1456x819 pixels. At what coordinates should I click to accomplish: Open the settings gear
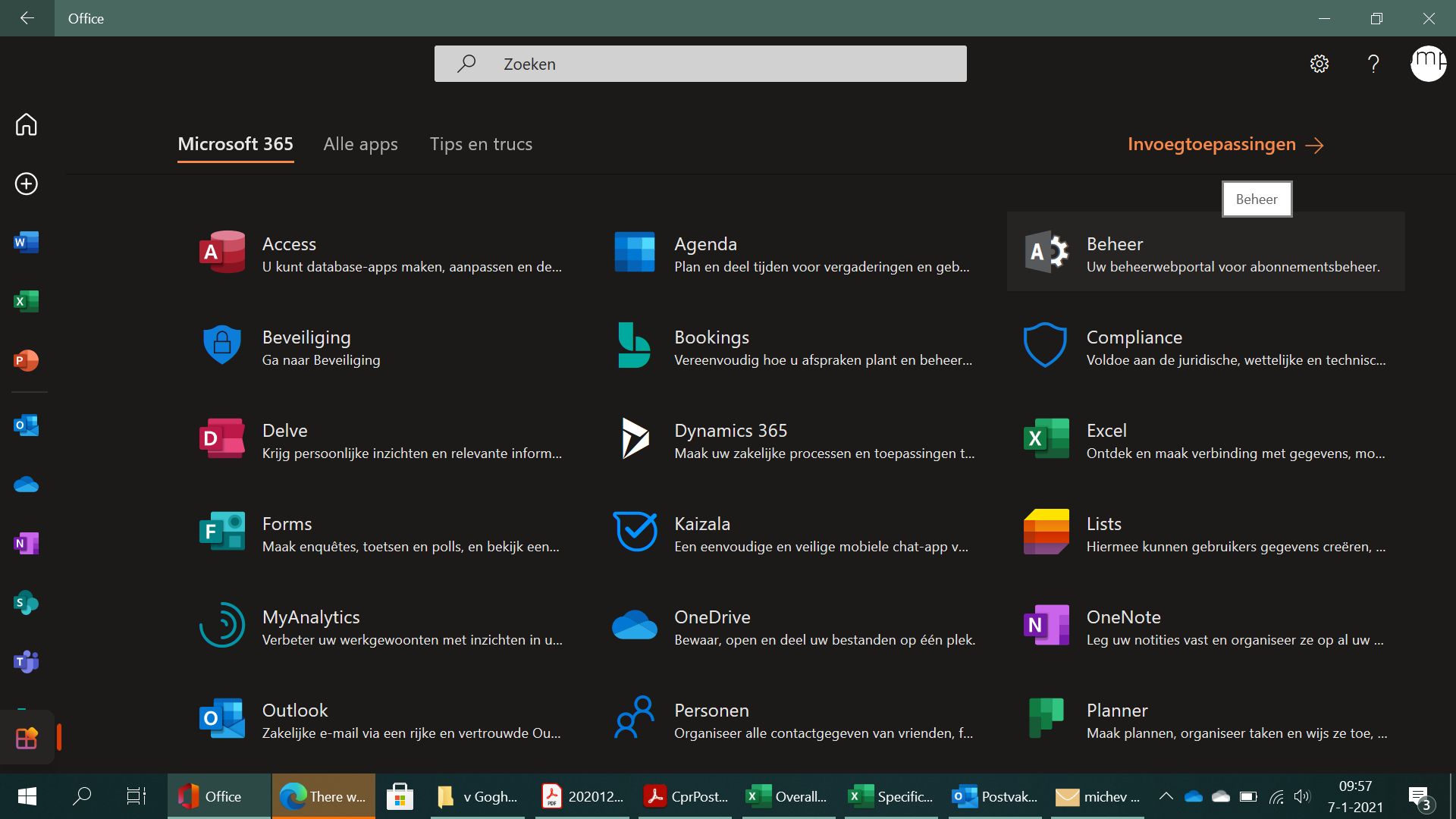tap(1319, 64)
